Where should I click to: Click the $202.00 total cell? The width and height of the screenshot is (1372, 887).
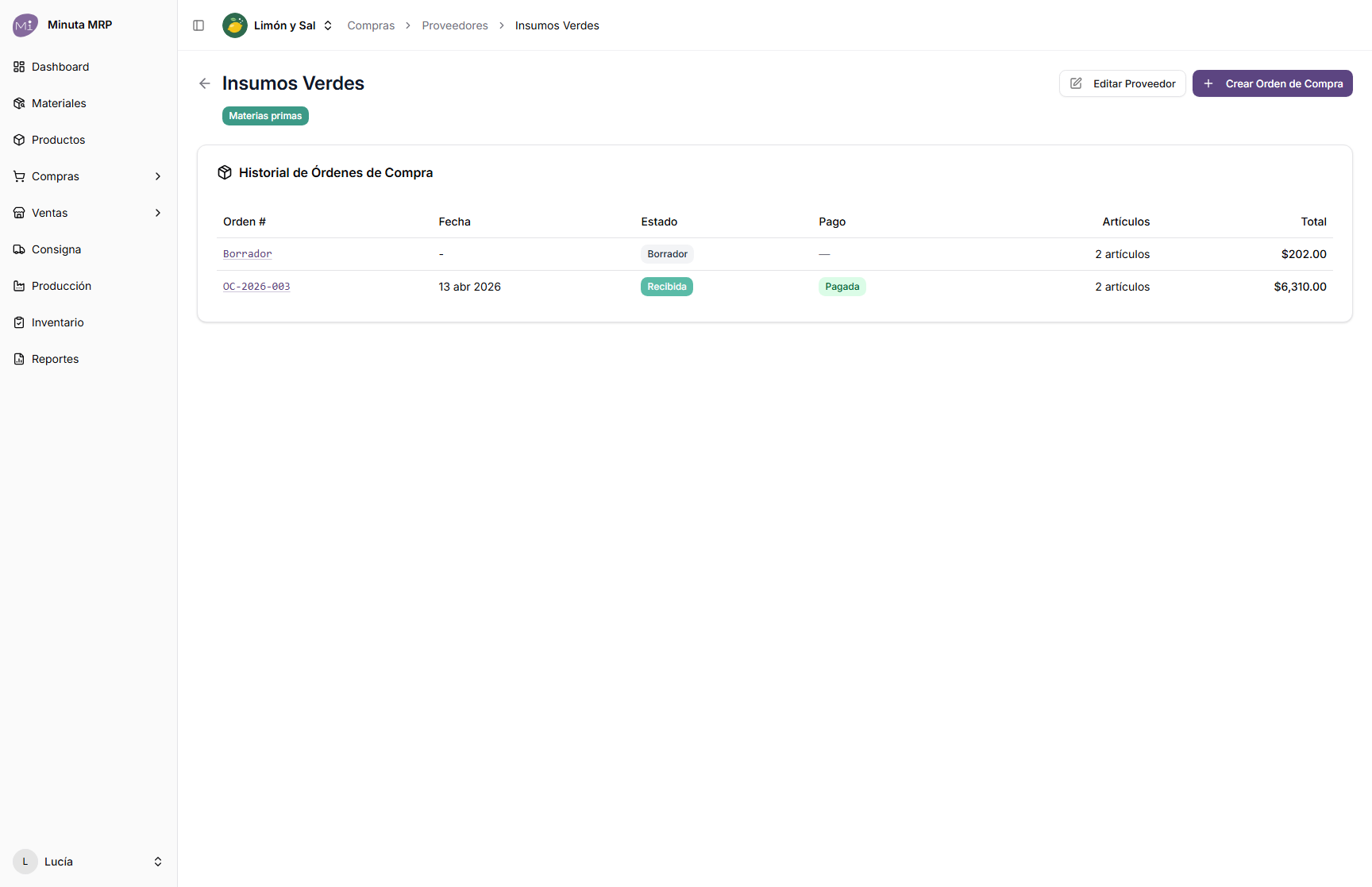1304,254
